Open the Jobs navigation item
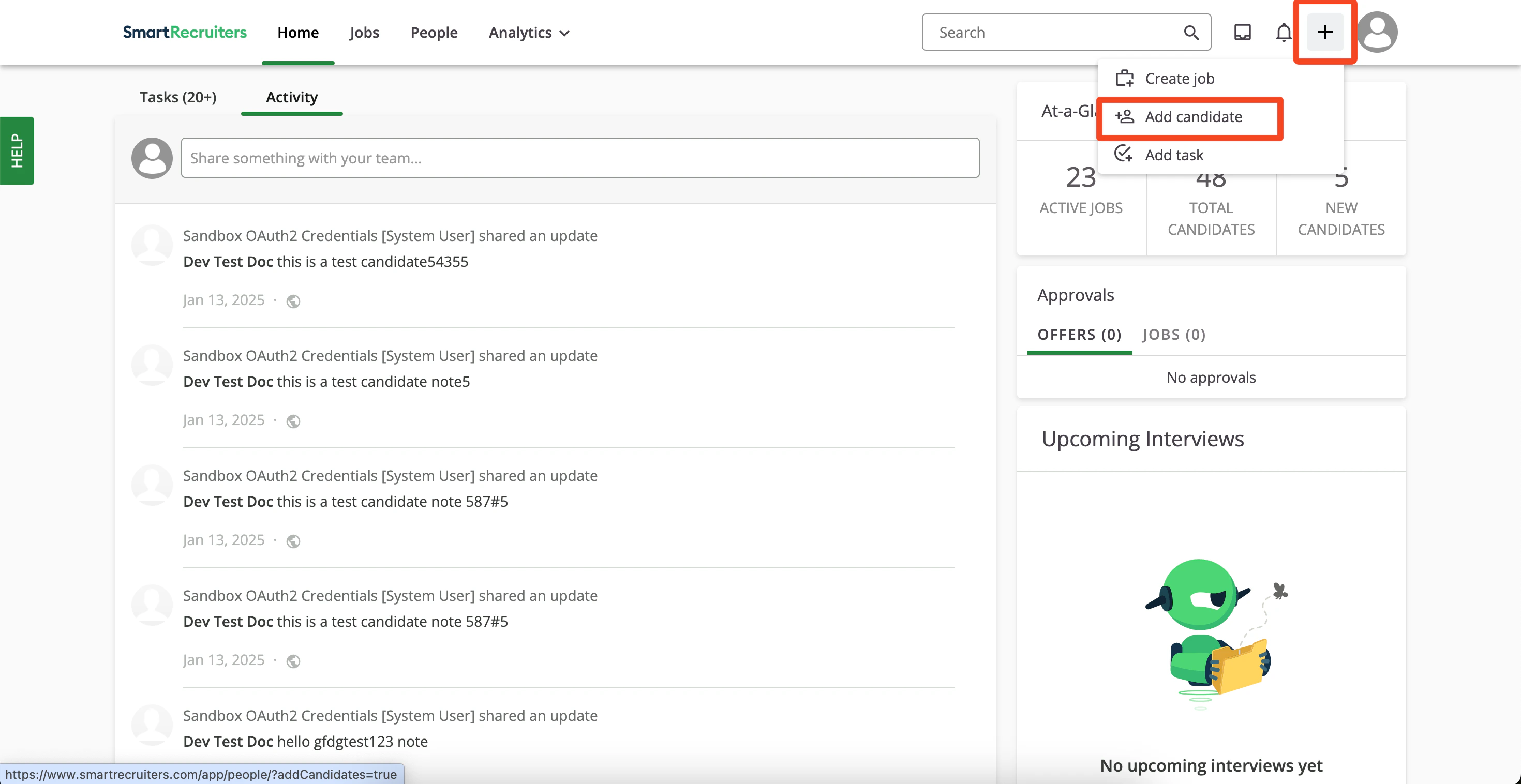Screen dimensions: 1521x784 pos(364,33)
